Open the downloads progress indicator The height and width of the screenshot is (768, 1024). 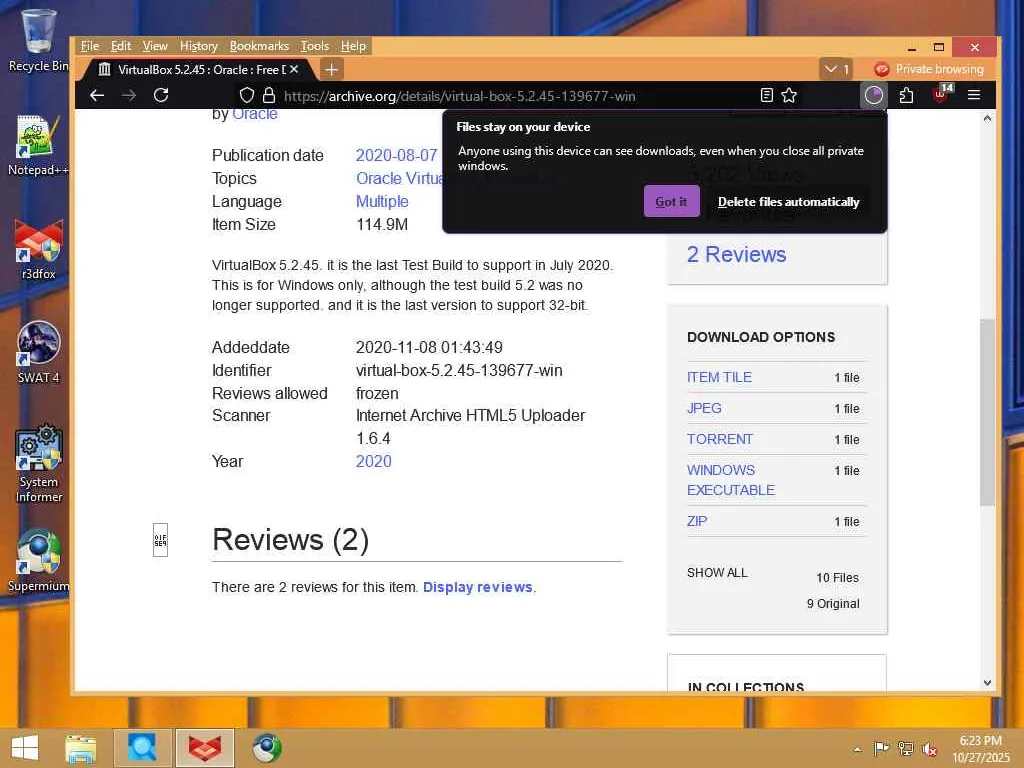[874, 95]
